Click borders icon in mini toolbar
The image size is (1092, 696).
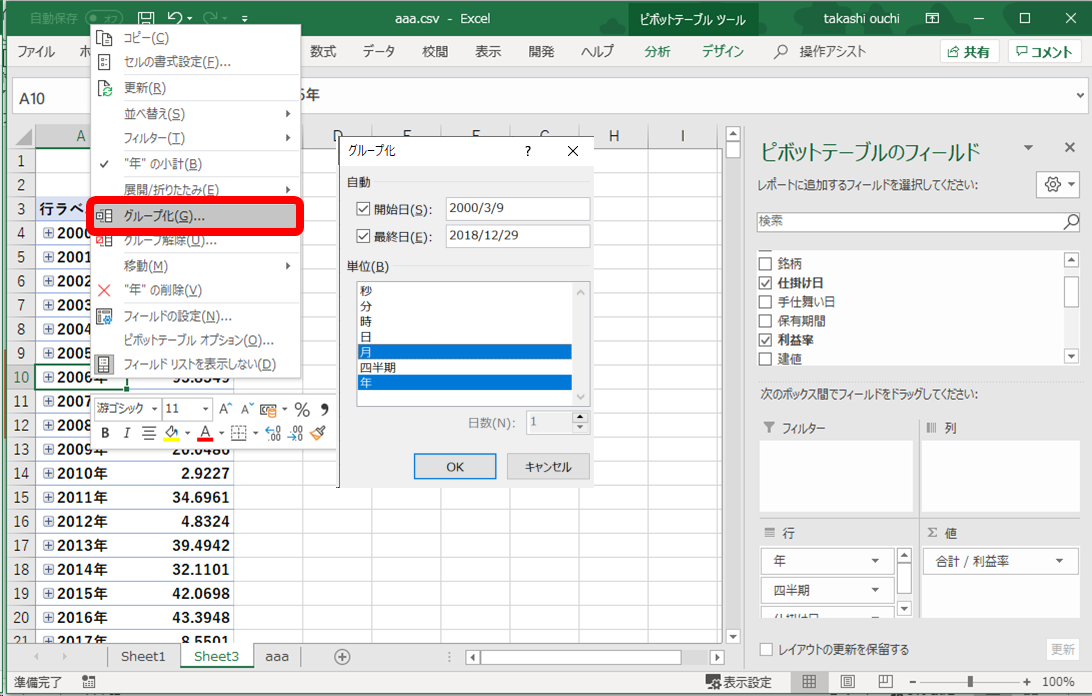pyautogui.click(x=238, y=433)
